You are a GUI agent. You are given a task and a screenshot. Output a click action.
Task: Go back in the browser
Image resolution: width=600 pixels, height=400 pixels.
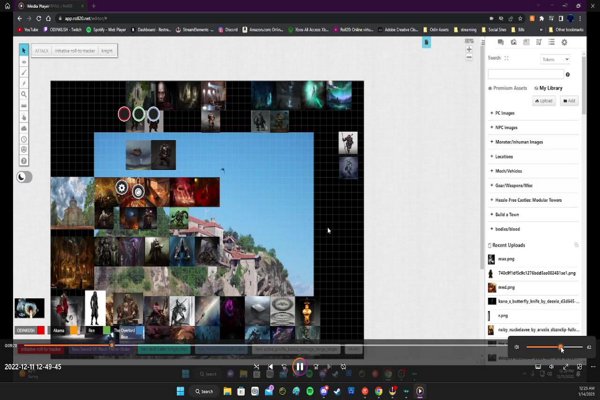pos(20,18)
